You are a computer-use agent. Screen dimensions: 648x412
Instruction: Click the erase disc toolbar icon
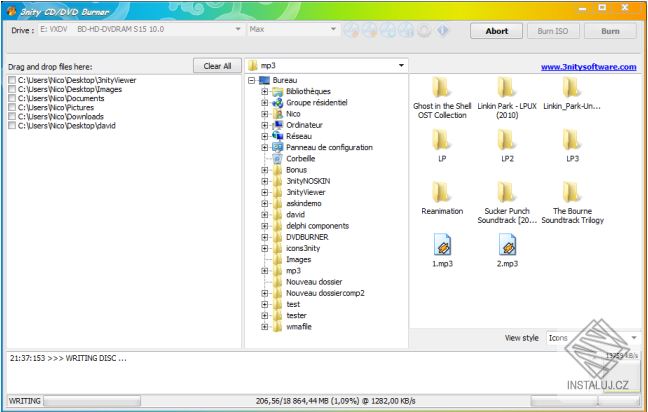point(388,30)
